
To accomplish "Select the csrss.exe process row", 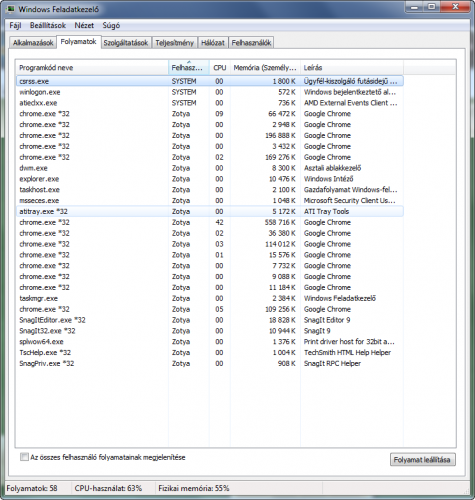I will 210,81.
